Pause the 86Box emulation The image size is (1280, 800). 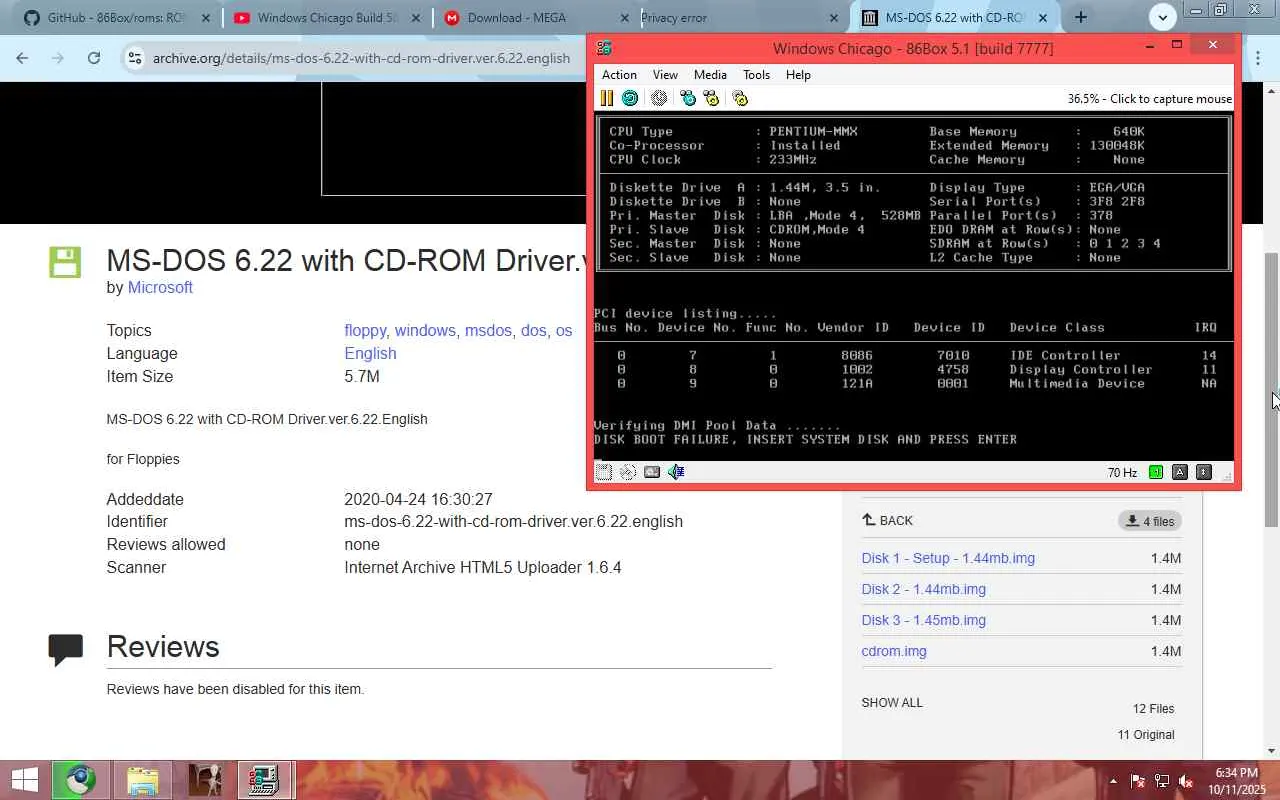[x=606, y=98]
